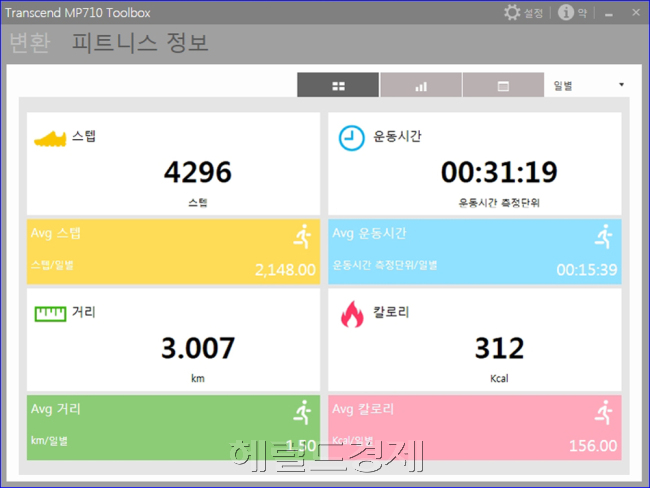Click the 4296 steps count card

pyautogui.click(x=173, y=164)
